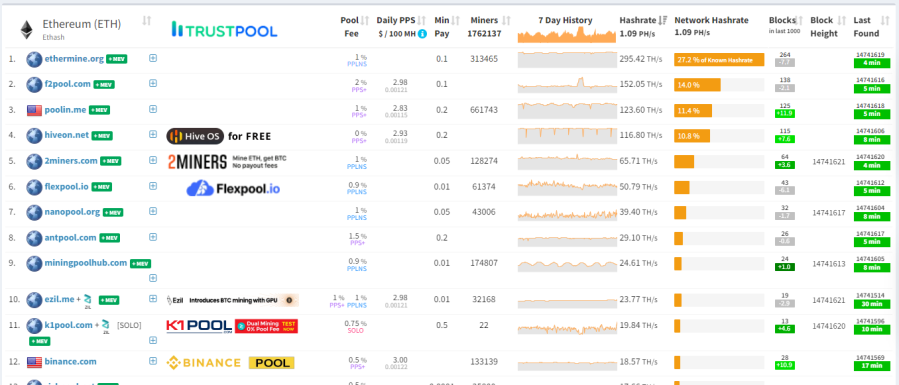This screenshot has width=899, height=385.
Task: Open the nanopool.org pool link
Action: pos(72,212)
